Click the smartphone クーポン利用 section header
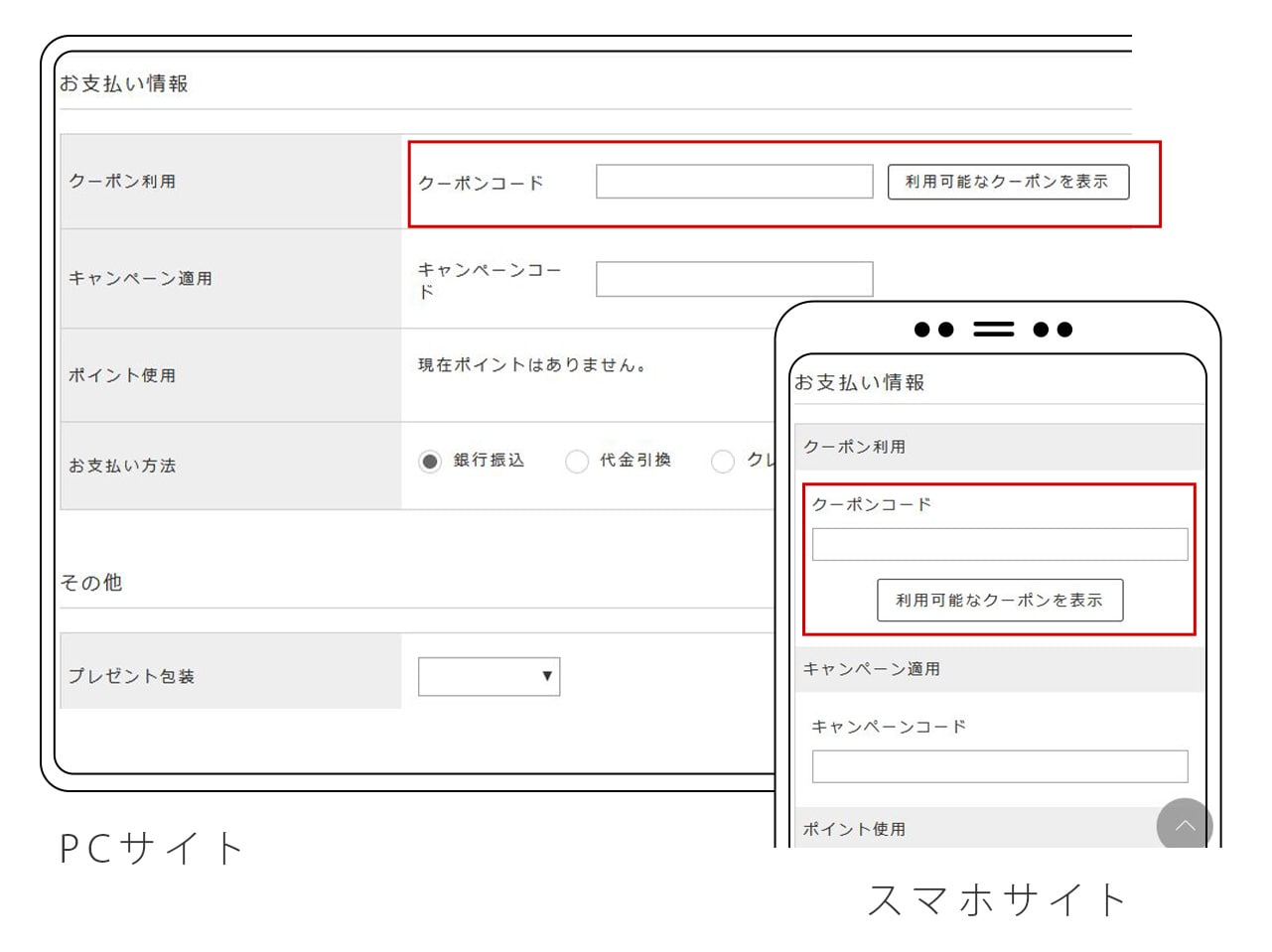Image resolution: width=1272 pixels, height=952 pixels. coord(999,447)
